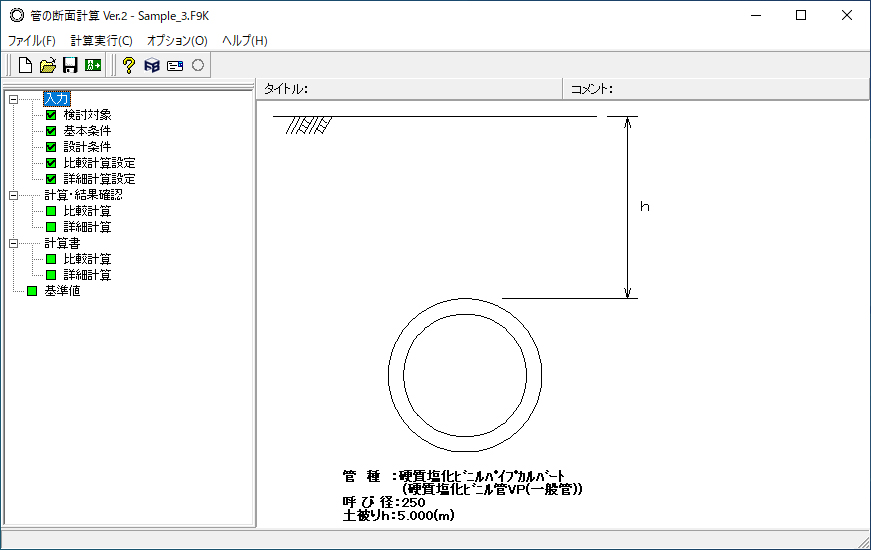The image size is (871, 550).
Task: Collapse the 入力 tree node
Action: (13, 99)
